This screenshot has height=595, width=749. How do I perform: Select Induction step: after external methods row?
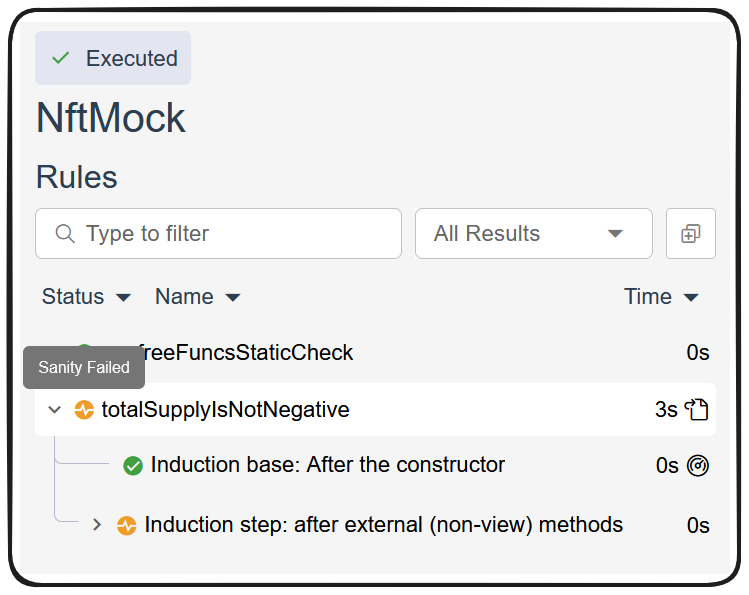pyautogui.click(x=383, y=525)
